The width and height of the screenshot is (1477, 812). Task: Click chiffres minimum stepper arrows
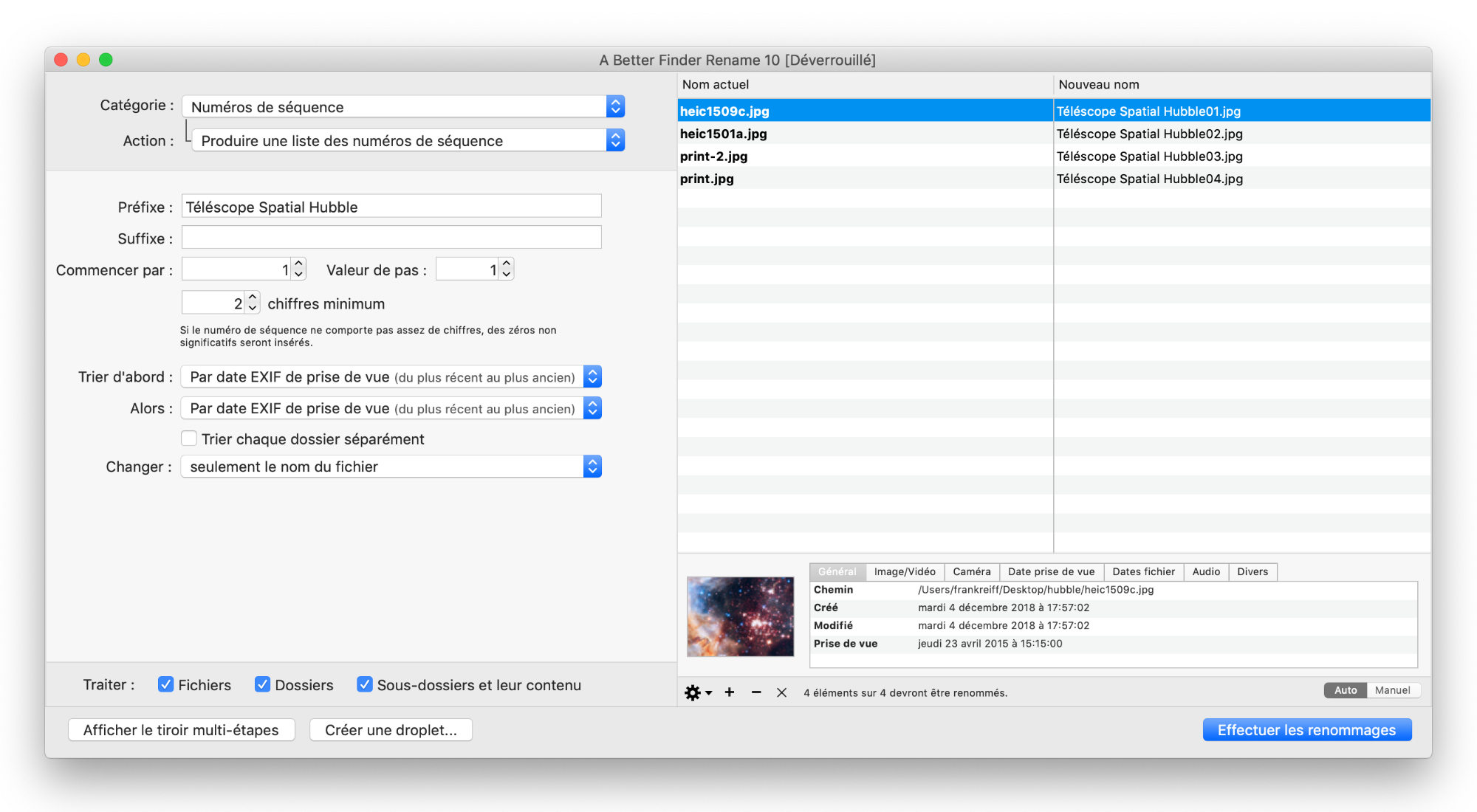[x=253, y=303]
